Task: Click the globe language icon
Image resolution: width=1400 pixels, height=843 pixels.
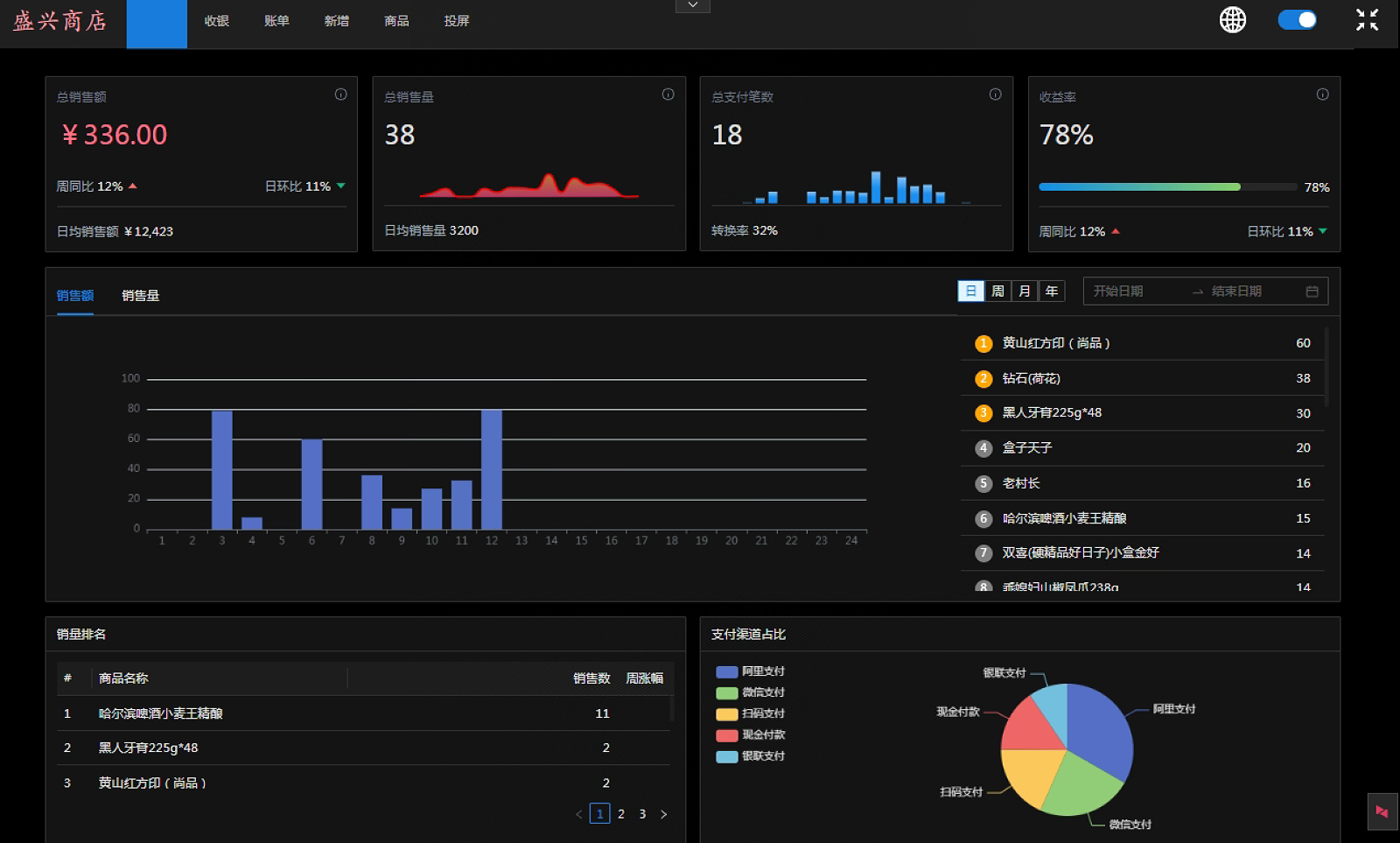Action: (x=1233, y=19)
